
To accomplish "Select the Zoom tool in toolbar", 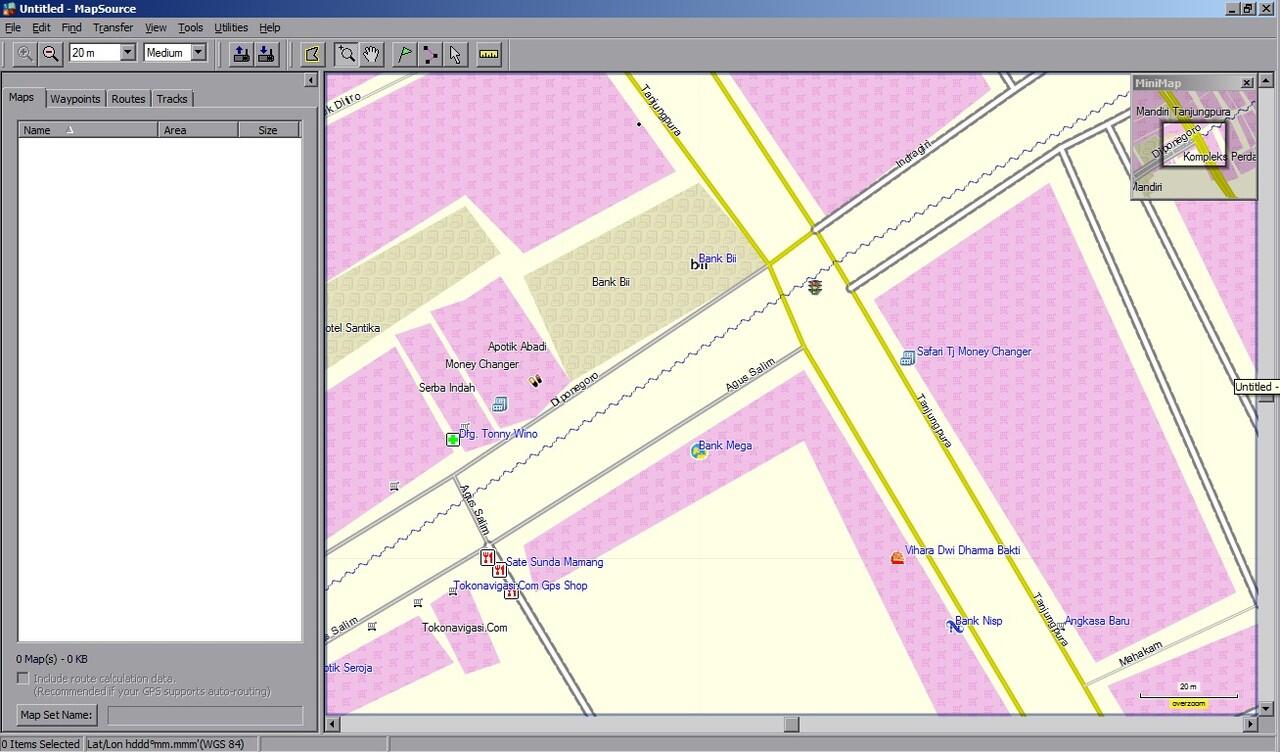I will pyautogui.click(x=346, y=53).
